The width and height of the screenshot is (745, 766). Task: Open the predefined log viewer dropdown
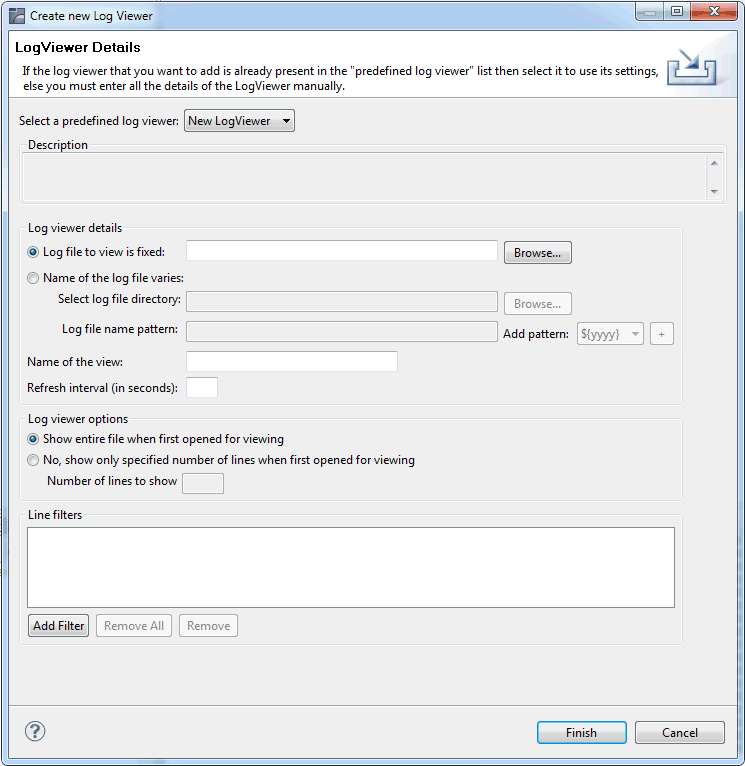point(239,121)
